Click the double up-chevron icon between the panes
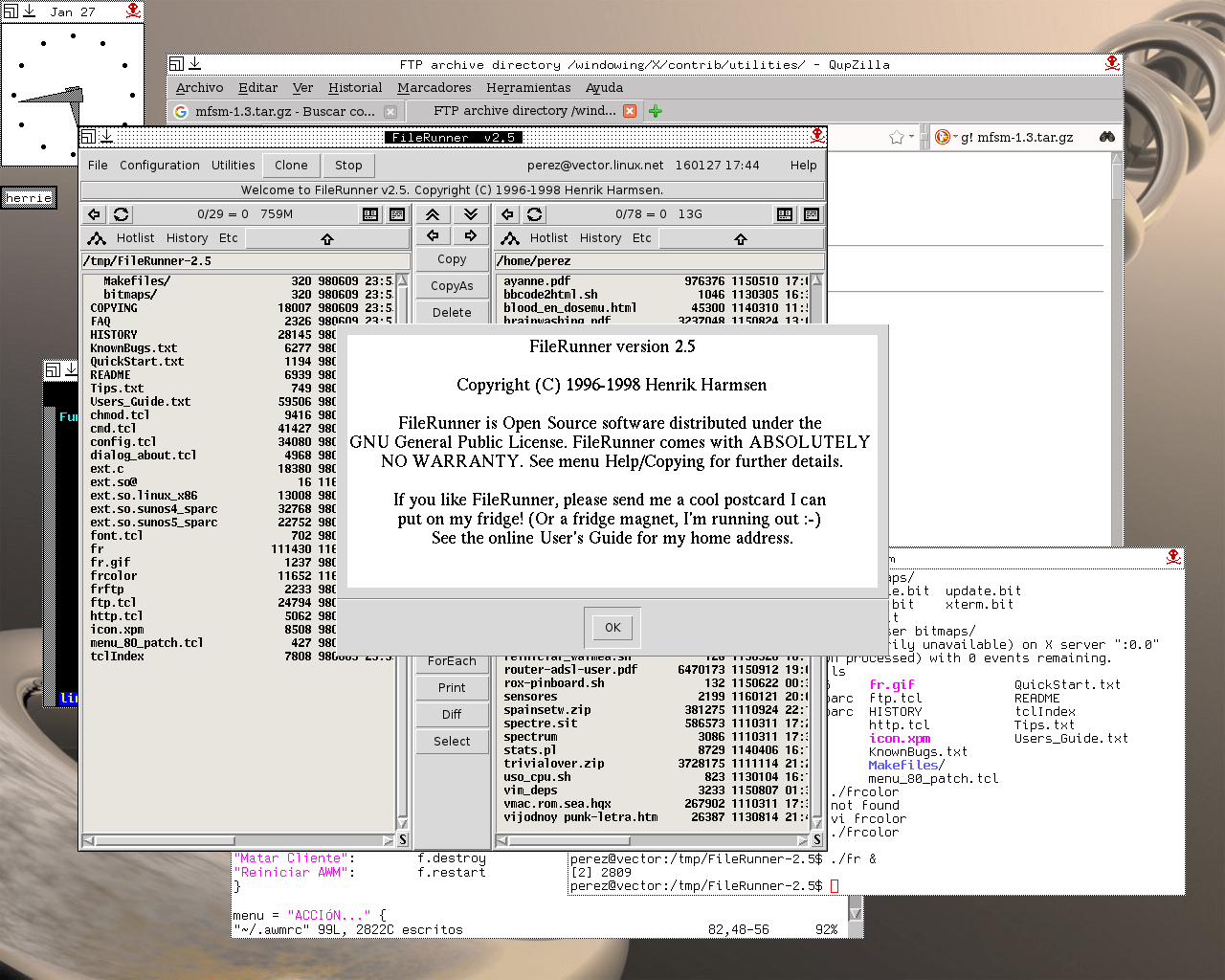 (433, 214)
